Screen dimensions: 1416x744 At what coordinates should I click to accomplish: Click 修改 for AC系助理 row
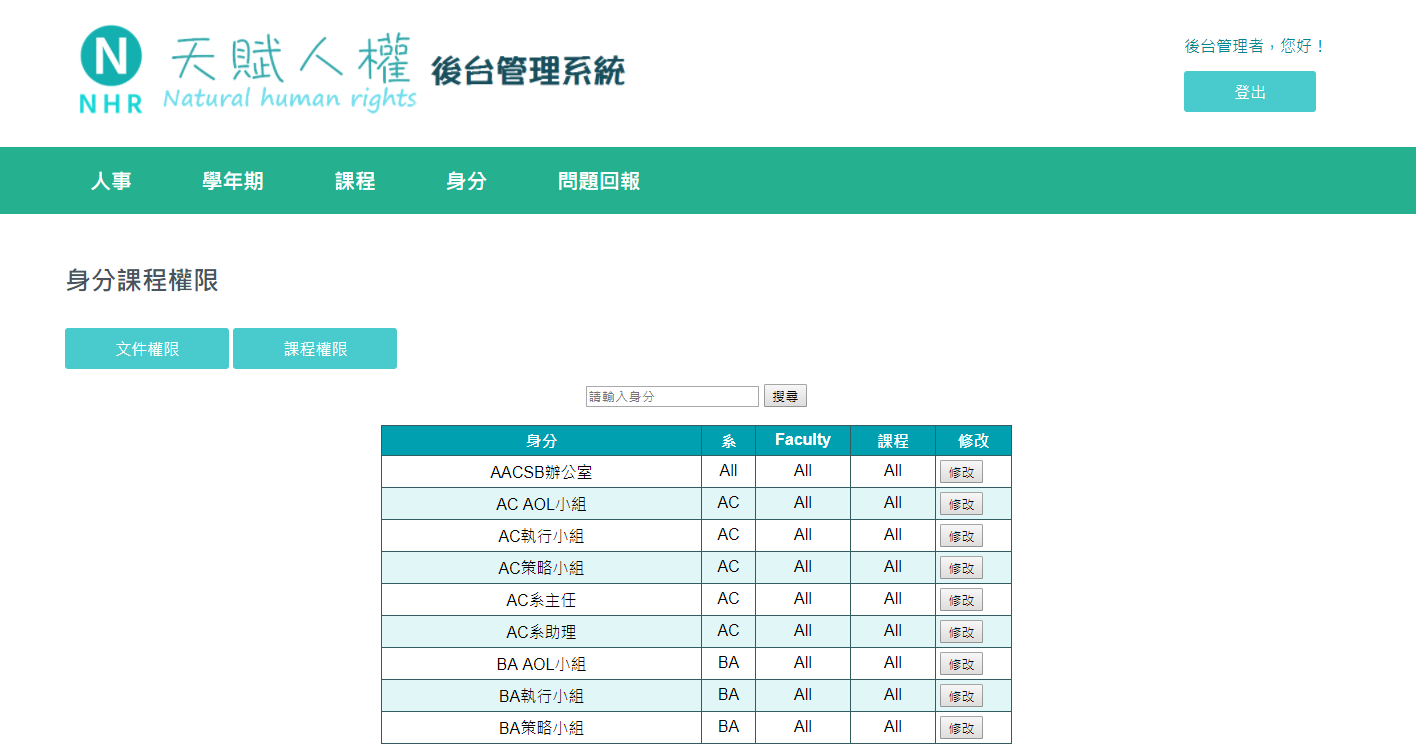coord(961,632)
